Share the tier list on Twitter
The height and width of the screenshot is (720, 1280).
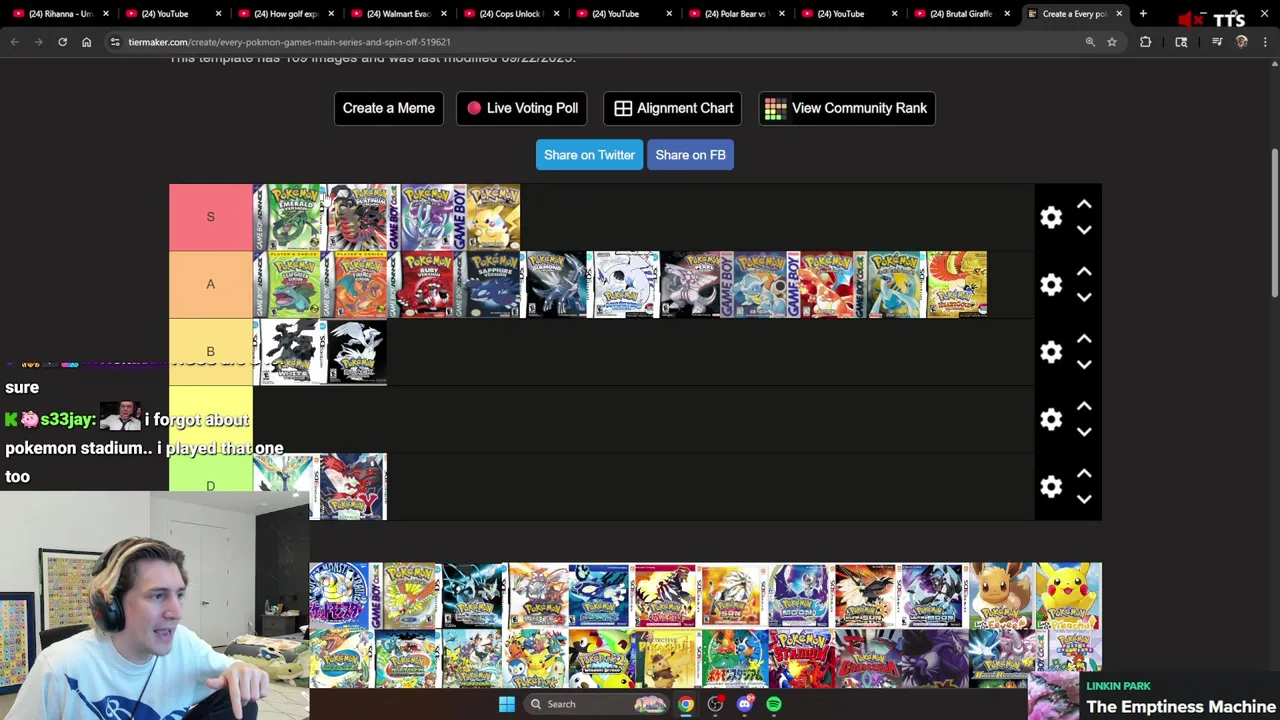point(589,155)
